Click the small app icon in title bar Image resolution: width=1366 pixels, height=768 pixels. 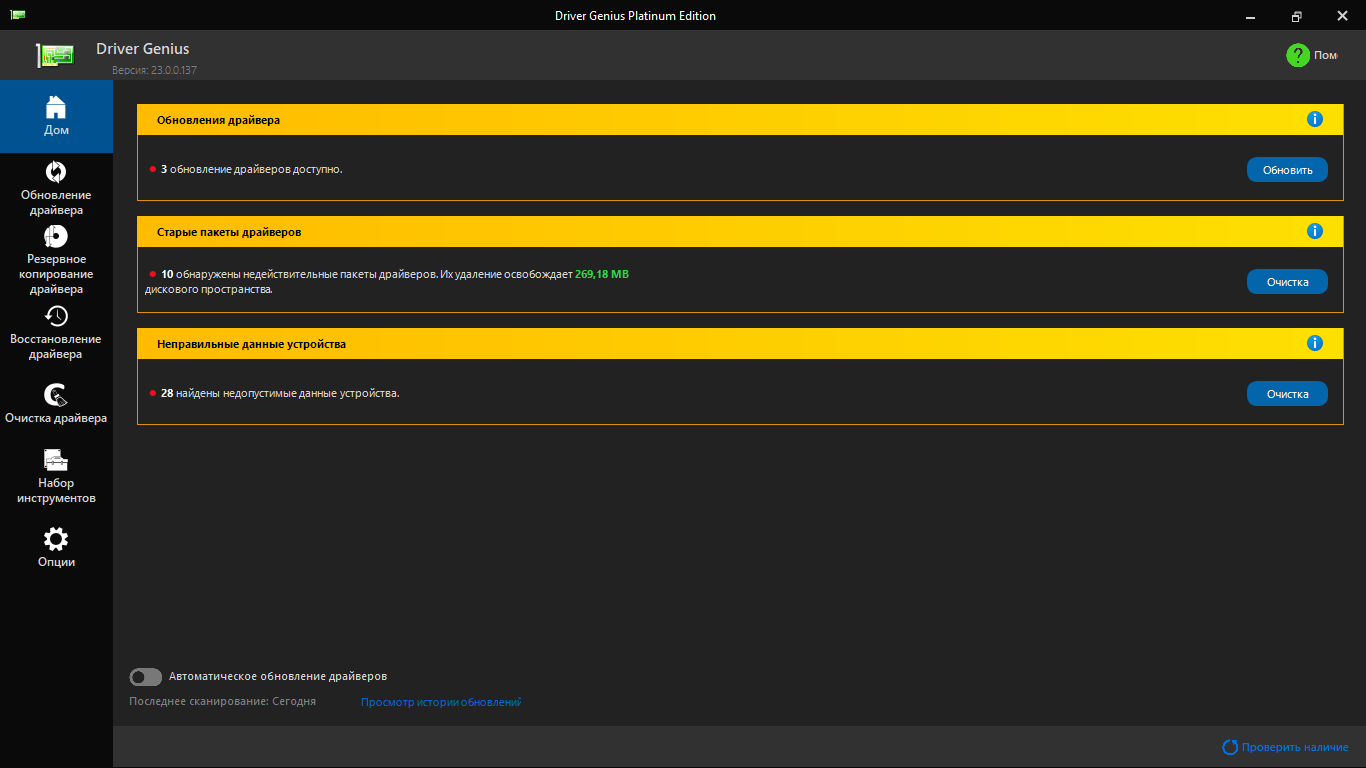(x=18, y=15)
